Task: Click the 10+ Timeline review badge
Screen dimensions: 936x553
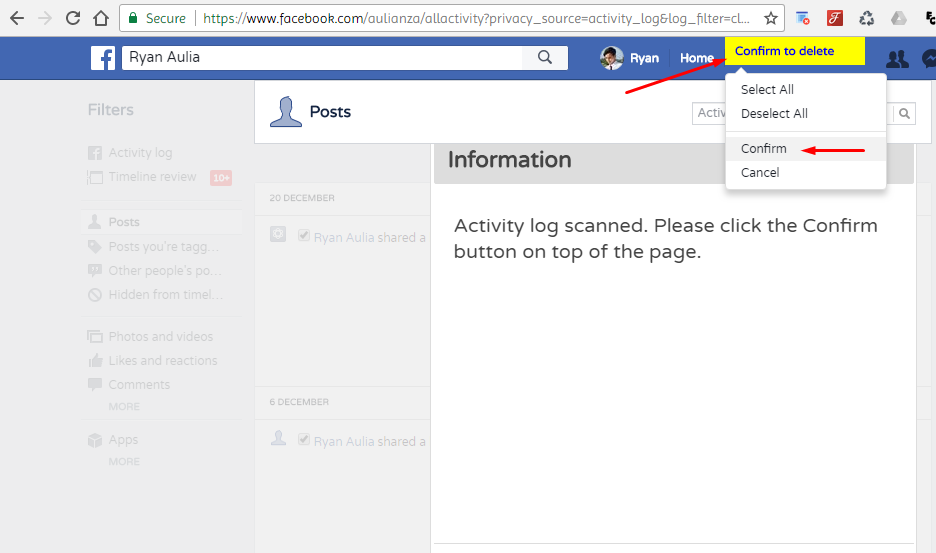Action: pyautogui.click(x=220, y=177)
